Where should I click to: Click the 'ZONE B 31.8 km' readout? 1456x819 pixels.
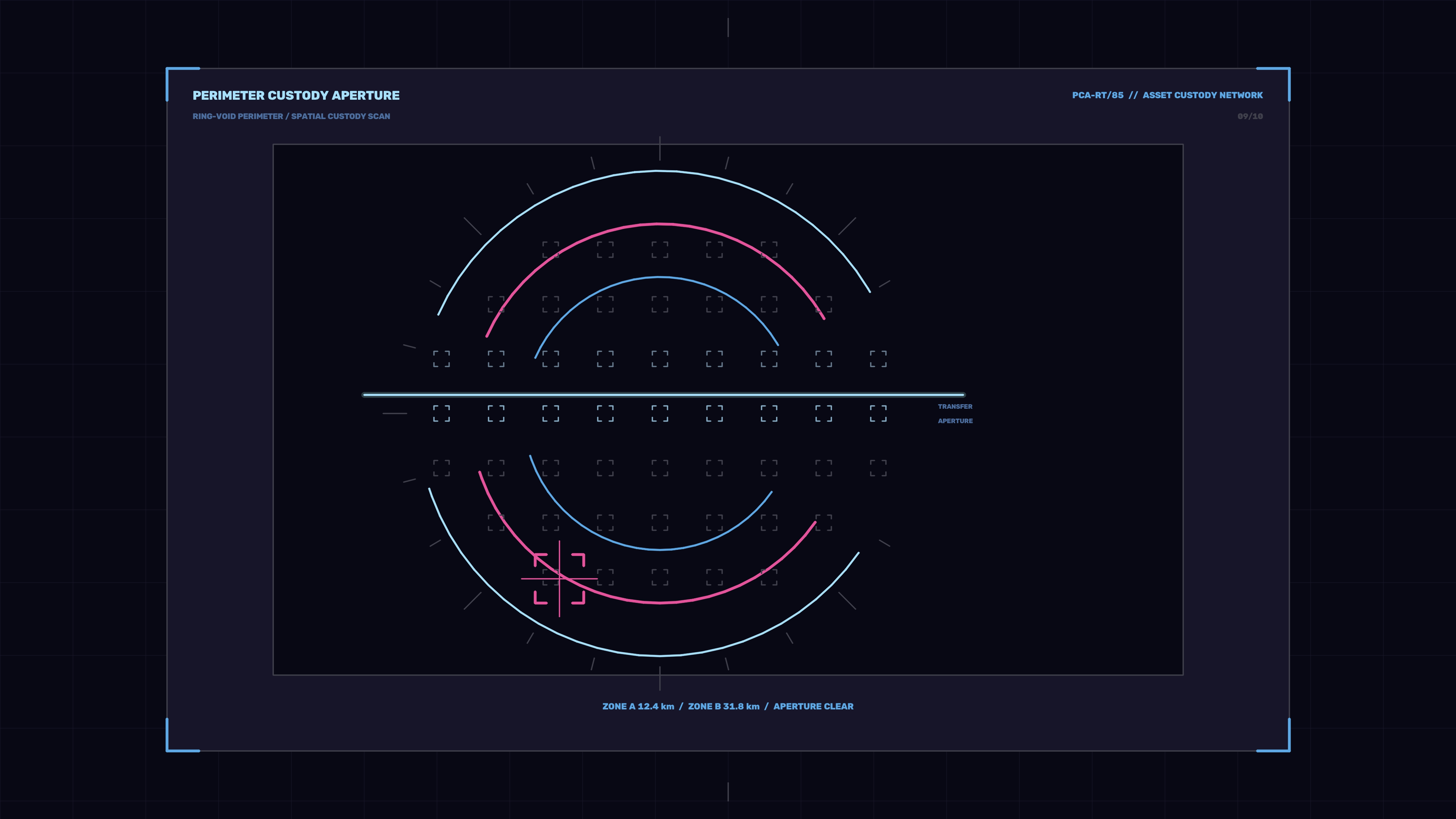723,706
